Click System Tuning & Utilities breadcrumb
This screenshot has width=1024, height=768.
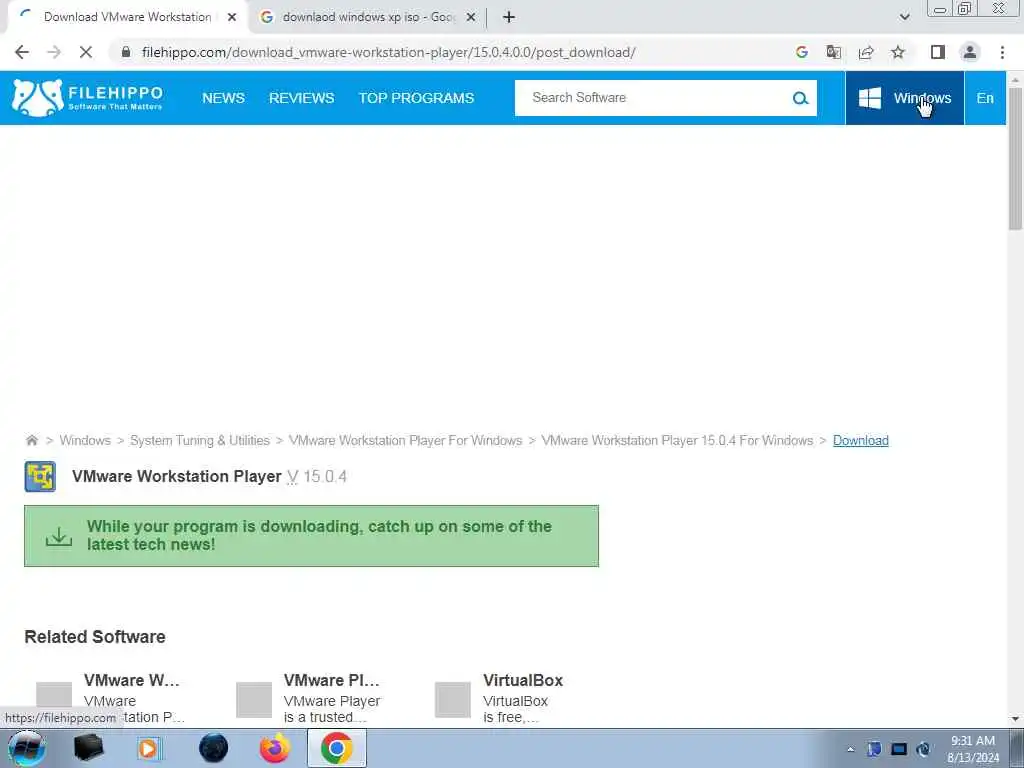coord(200,440)
